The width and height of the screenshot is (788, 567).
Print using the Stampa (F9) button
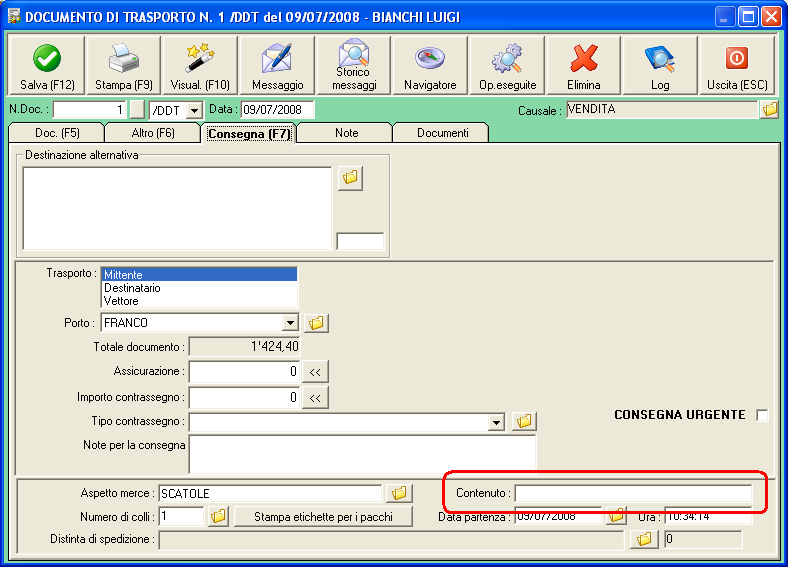point(124,65)
